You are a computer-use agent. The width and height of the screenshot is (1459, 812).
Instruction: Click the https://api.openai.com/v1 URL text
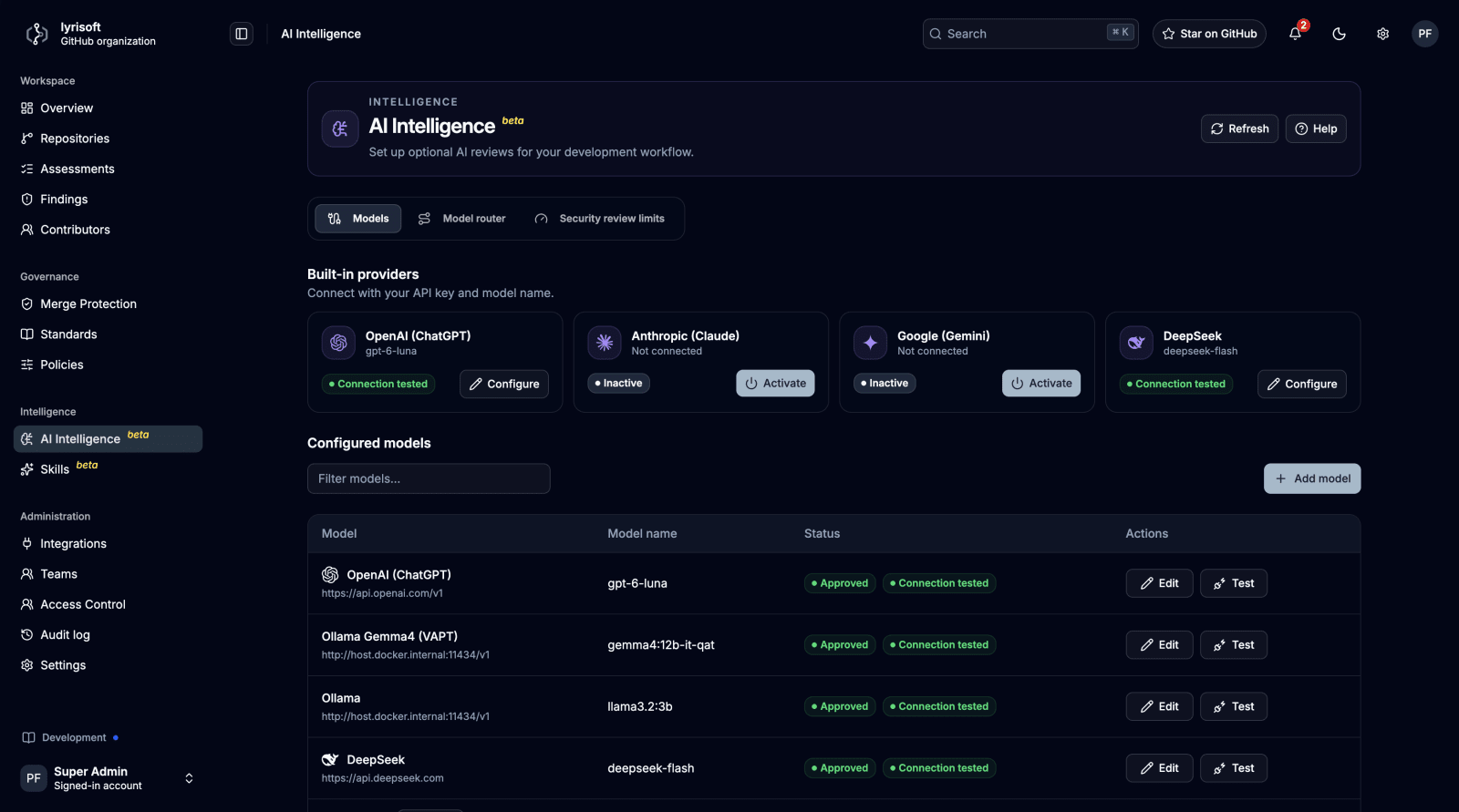[382, 593]
